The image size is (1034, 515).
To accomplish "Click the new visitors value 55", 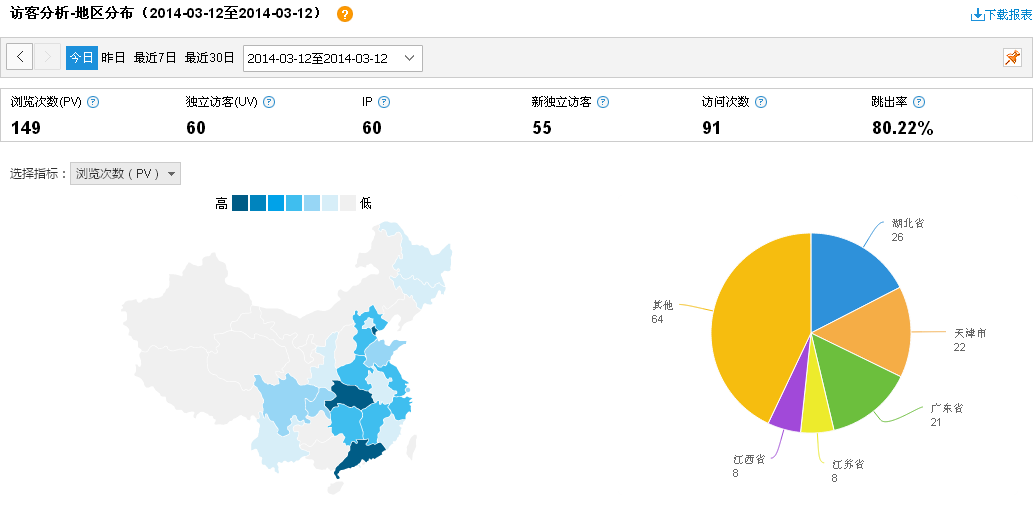I will pos(542,128).
